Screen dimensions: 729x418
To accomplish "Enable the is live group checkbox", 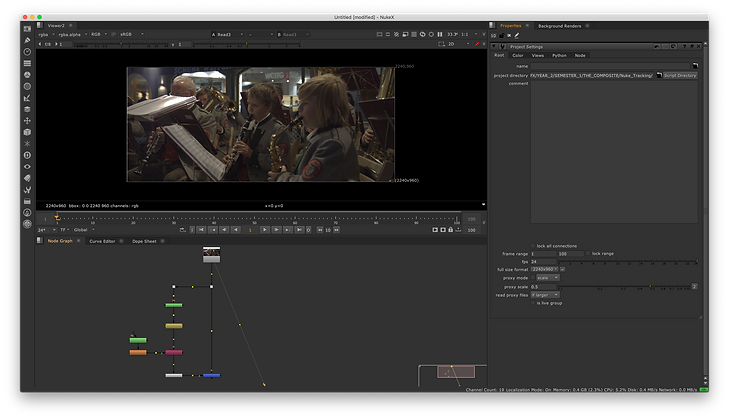I will click(x=533, y=303).
